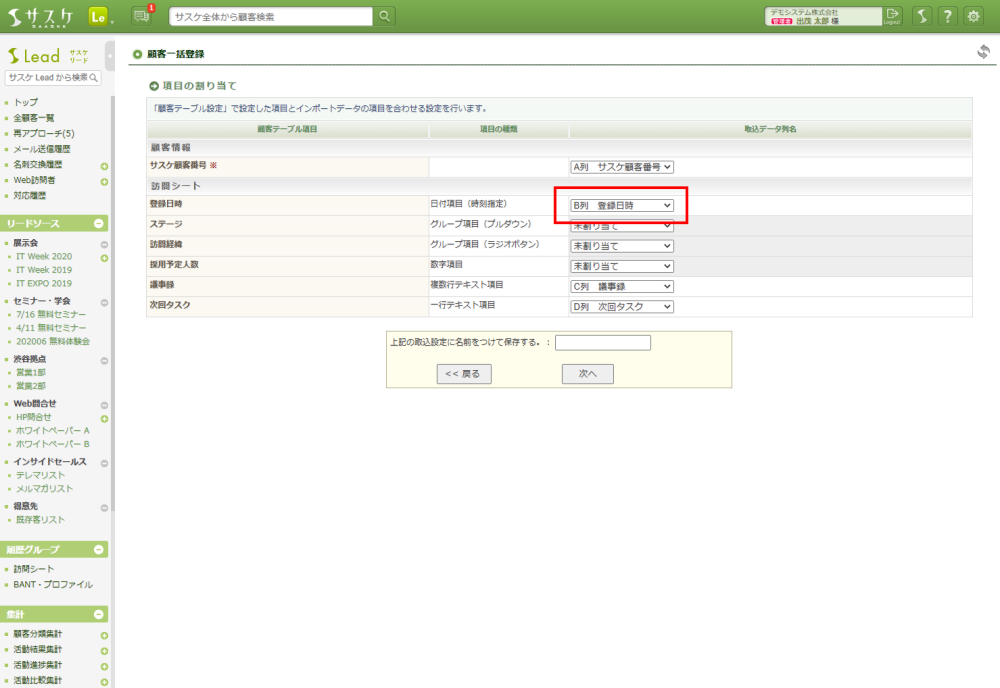
Task: Click the Saaske S icon in header
Action: pos(922,17)
